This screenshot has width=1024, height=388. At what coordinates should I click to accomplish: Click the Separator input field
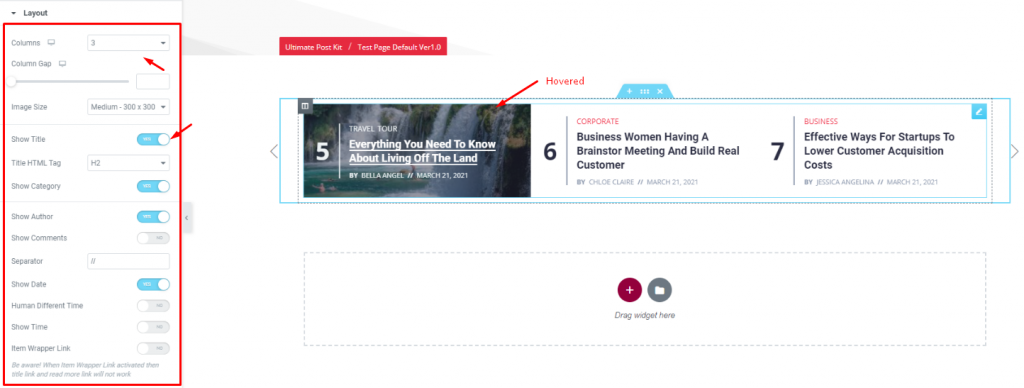click(x=129, y=261)
